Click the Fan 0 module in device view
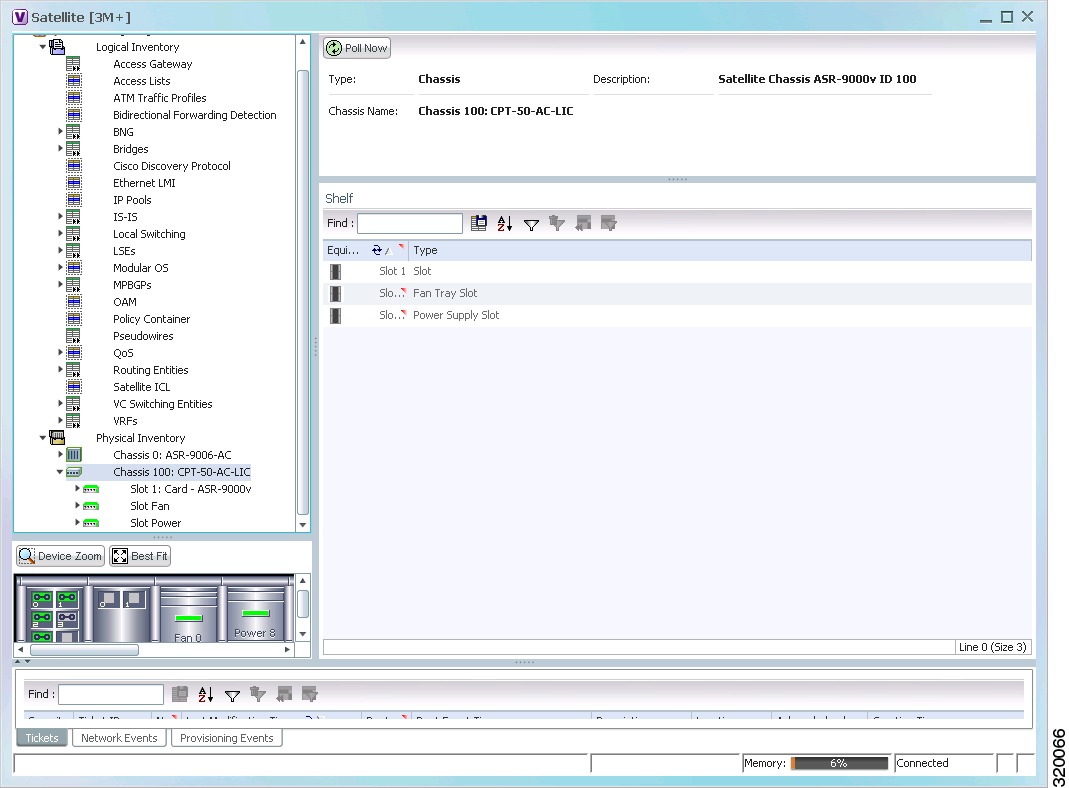This screenshot has height=788, width=1069. [x=188, y=613]
